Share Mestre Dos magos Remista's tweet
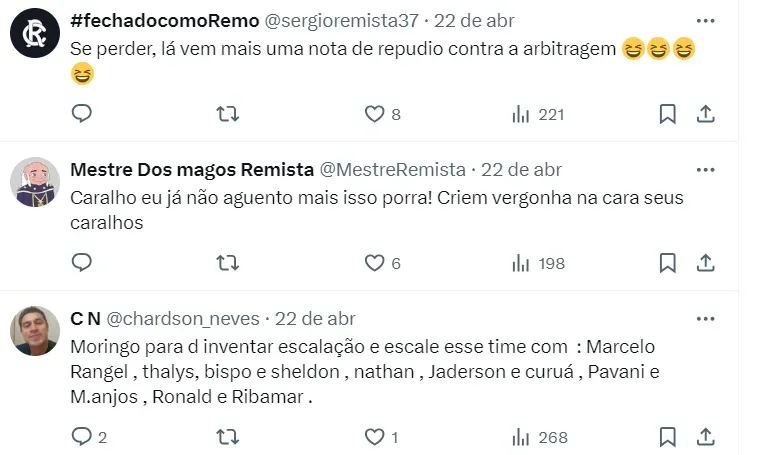The width and height of the screenshot is (760, 455). 705,263
